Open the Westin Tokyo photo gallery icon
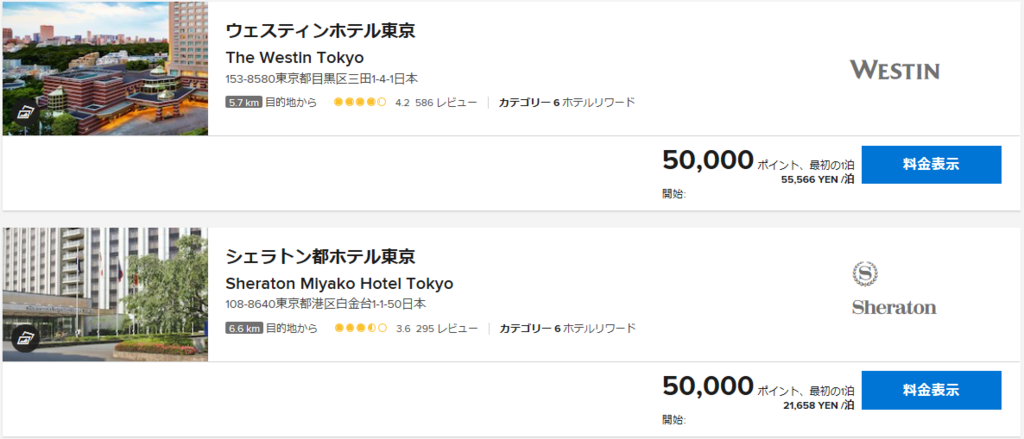 [x=25, y=111]
